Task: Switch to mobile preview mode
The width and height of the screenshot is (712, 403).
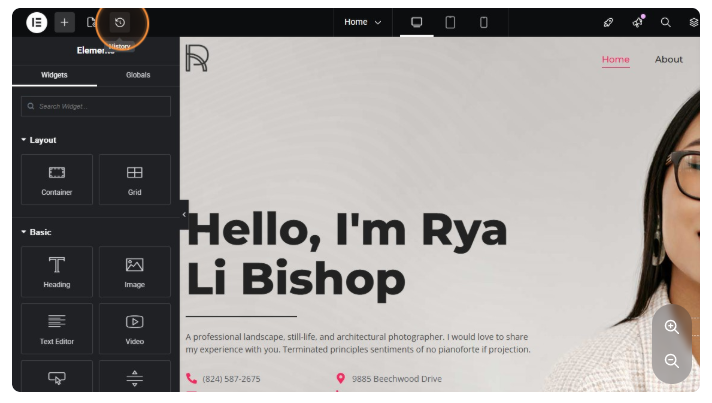Action: tap(484, 22)
